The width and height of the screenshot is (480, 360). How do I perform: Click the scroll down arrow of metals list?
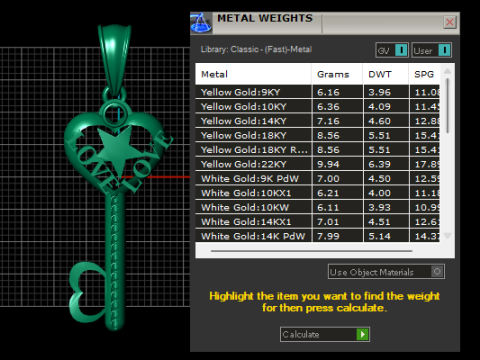pos(447,236)
